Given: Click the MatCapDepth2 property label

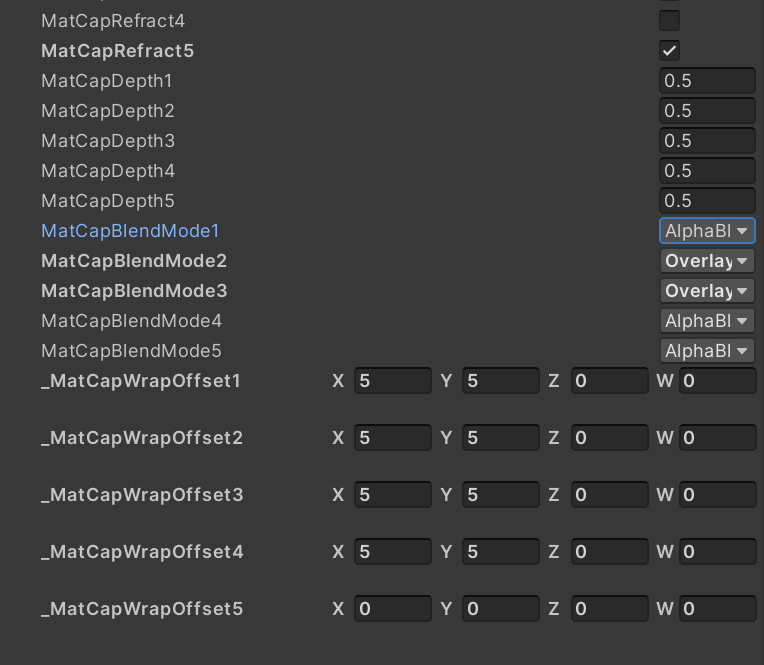Looking at the screenshot, I should [108, 111].
